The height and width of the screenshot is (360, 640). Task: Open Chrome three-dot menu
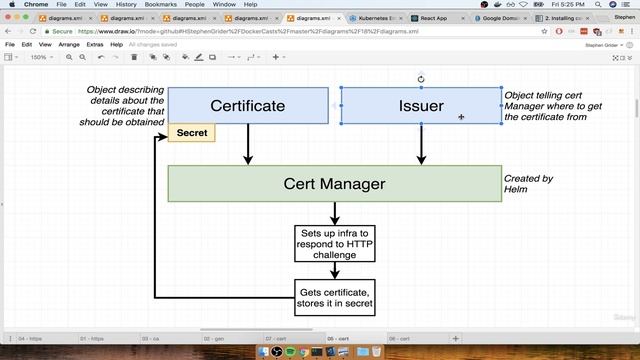(632, 31)
